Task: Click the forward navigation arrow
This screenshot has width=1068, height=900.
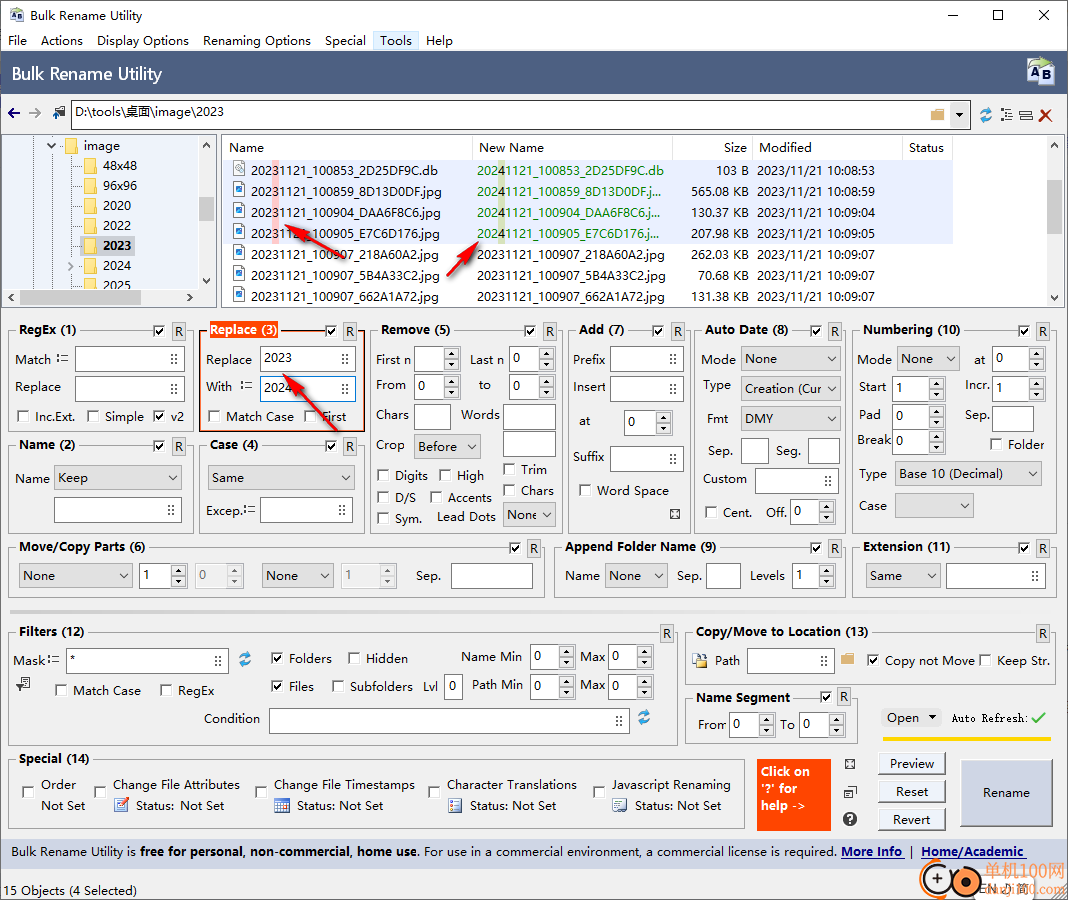Action: tap(35, 113)
